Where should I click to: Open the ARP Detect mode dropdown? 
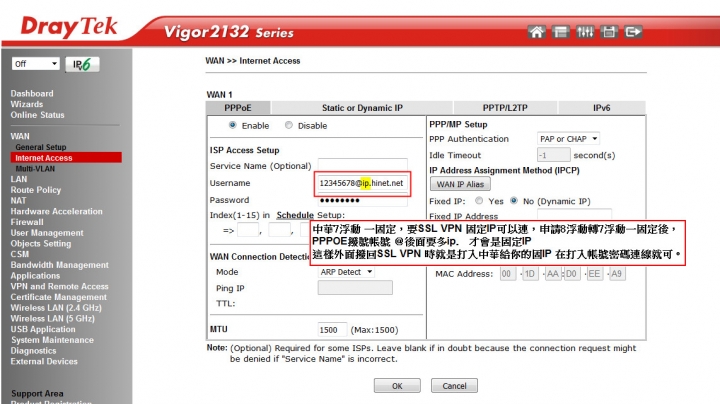[346, 272]
